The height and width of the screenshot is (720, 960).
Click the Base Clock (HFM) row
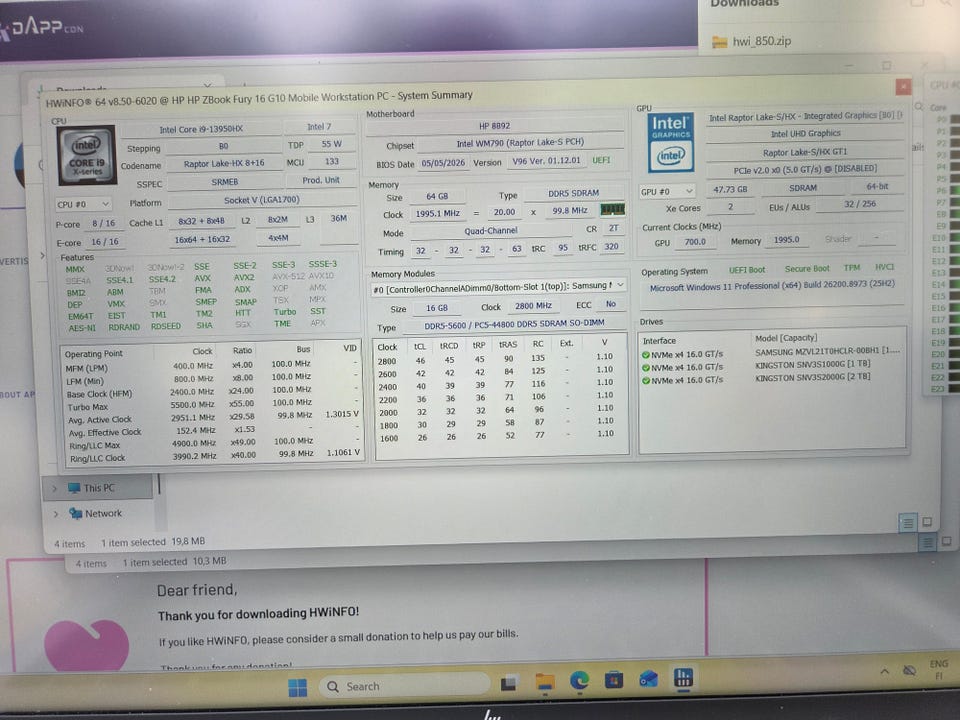[212, 392]
